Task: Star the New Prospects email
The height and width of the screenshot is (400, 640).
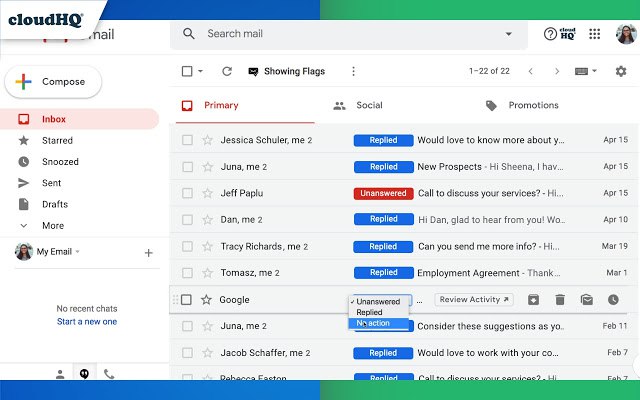Action: click(208, 167)
